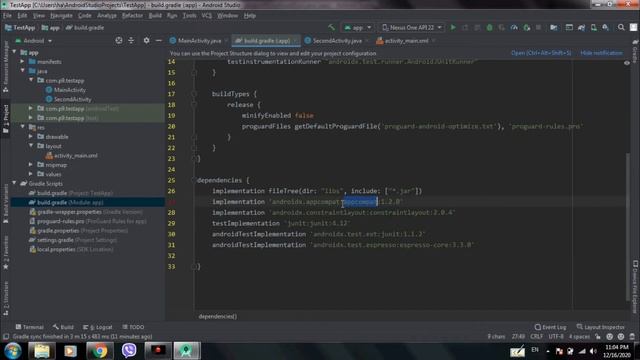Click the Hide notification link
The height and width of the screenshot is (360, 640).
coord(601,53)
